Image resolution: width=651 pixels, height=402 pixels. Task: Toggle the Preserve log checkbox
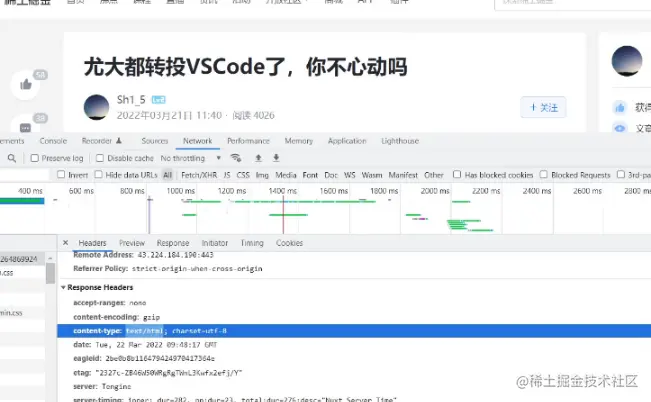click(x=35, y=158)
